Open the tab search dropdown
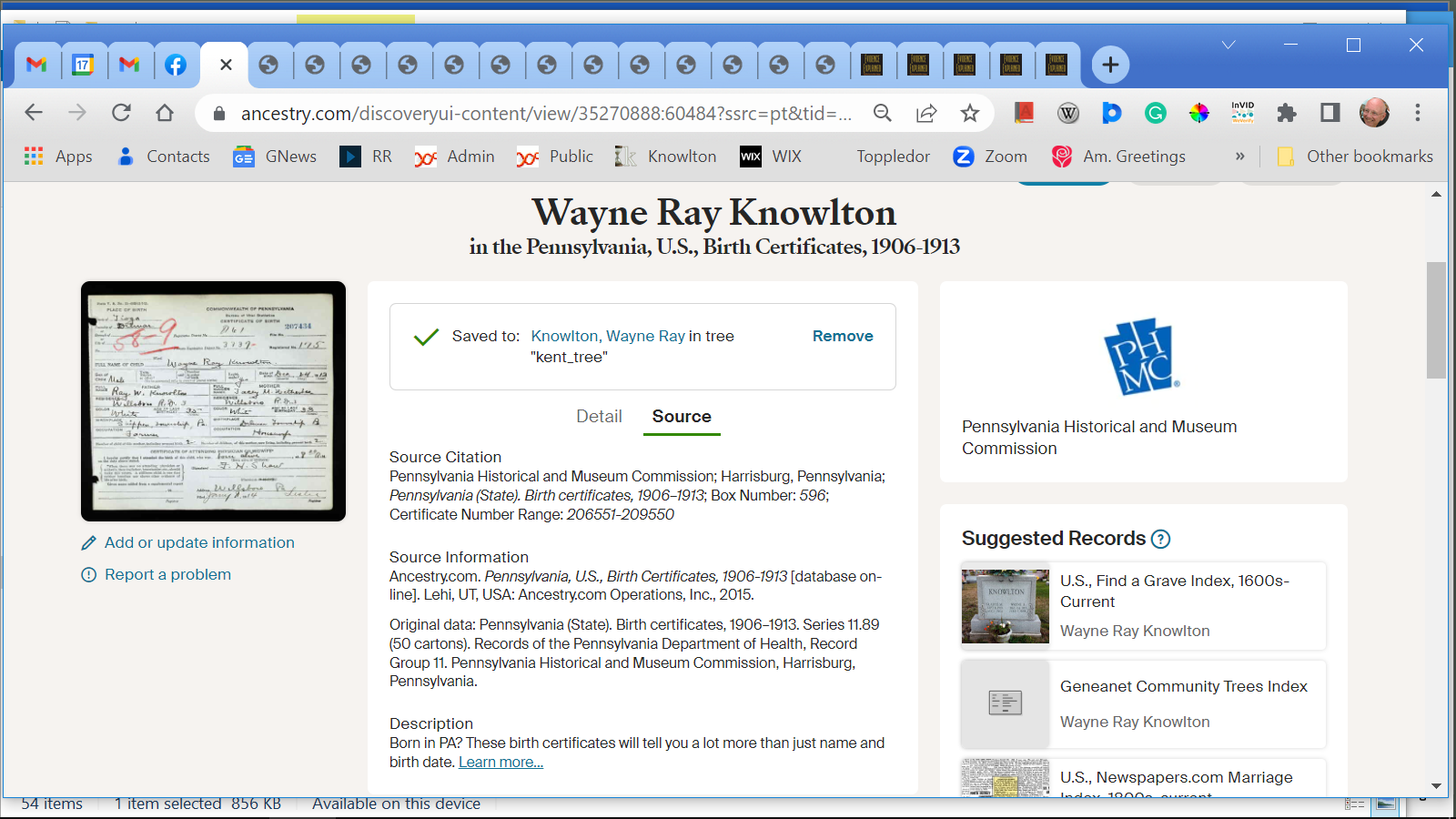The image size is (1456, 819). [x=1228, y=45]
